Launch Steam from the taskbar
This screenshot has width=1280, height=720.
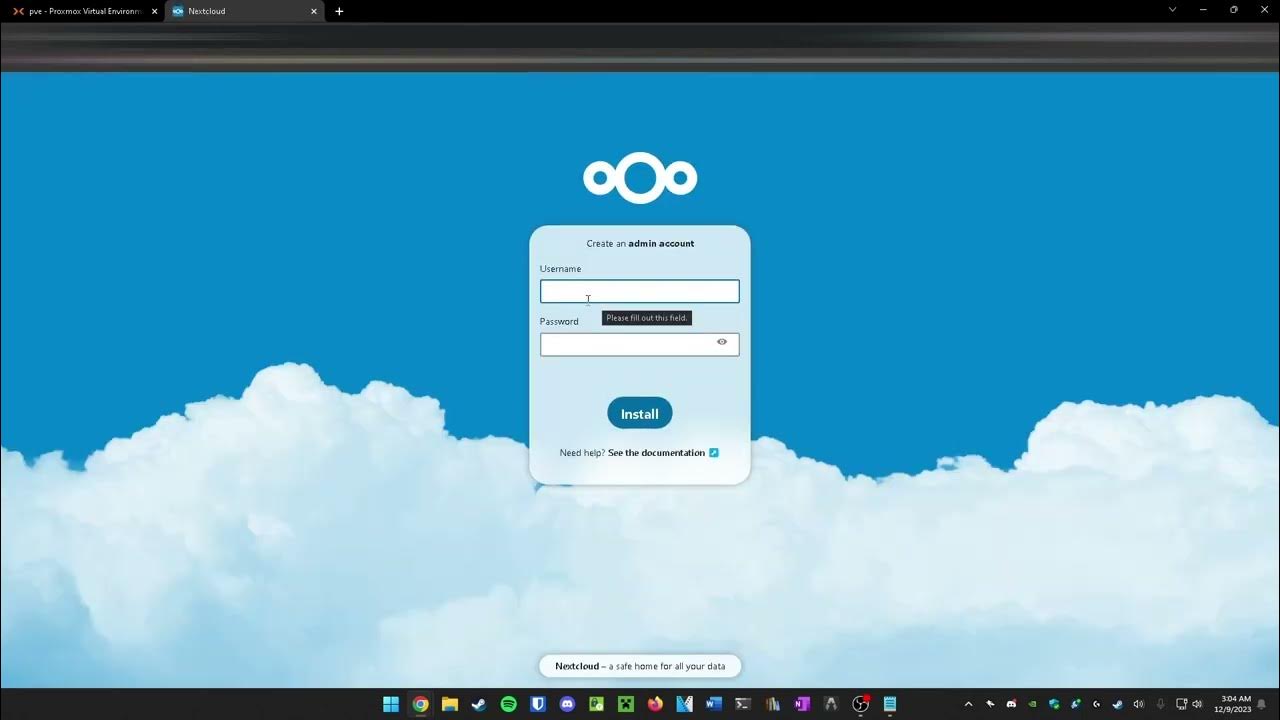pyautogui.click(x=479, y=704)
